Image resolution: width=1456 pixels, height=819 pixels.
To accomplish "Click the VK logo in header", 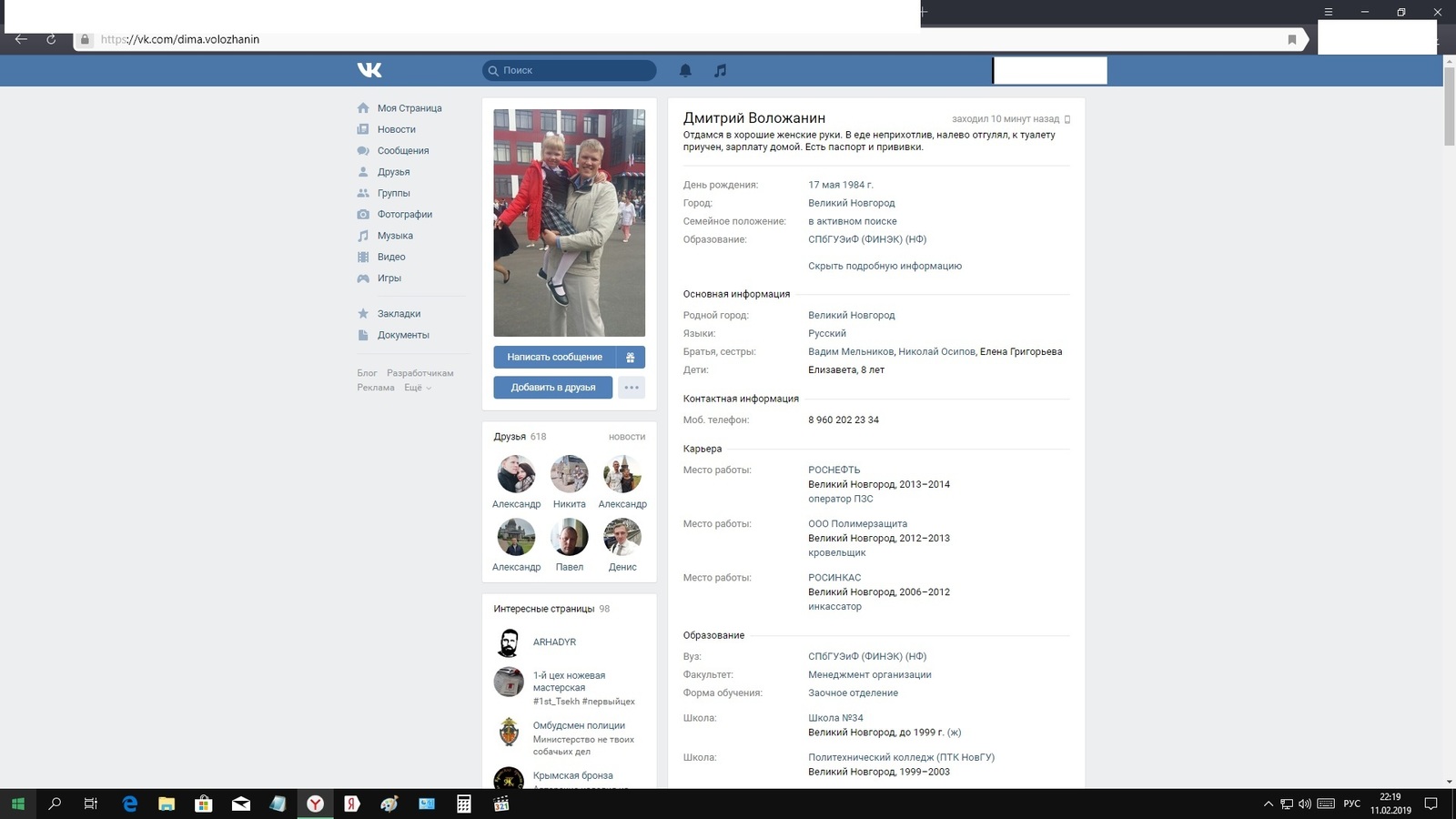I will 369,70.
